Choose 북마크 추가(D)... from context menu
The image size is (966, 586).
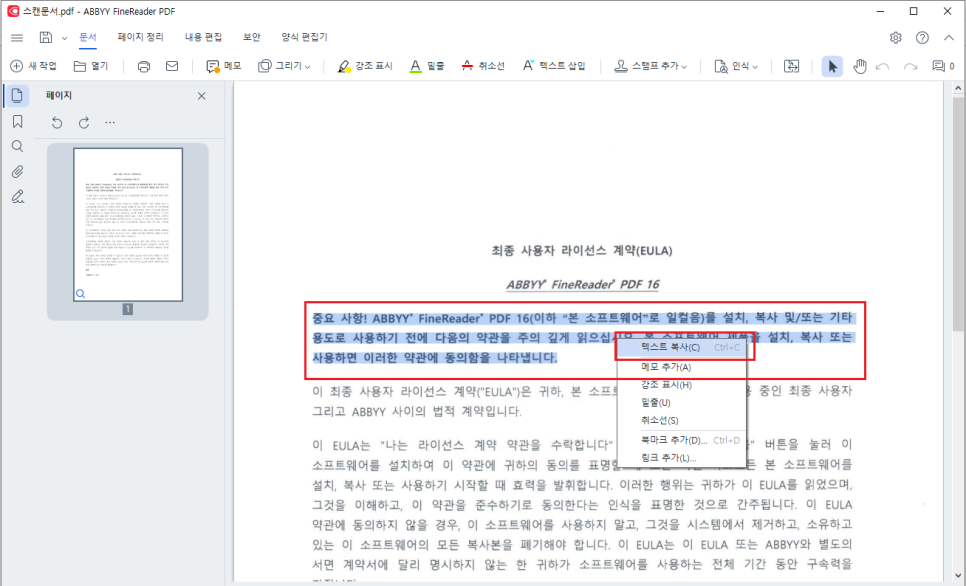pyautogui.click(x=681, y=441)
